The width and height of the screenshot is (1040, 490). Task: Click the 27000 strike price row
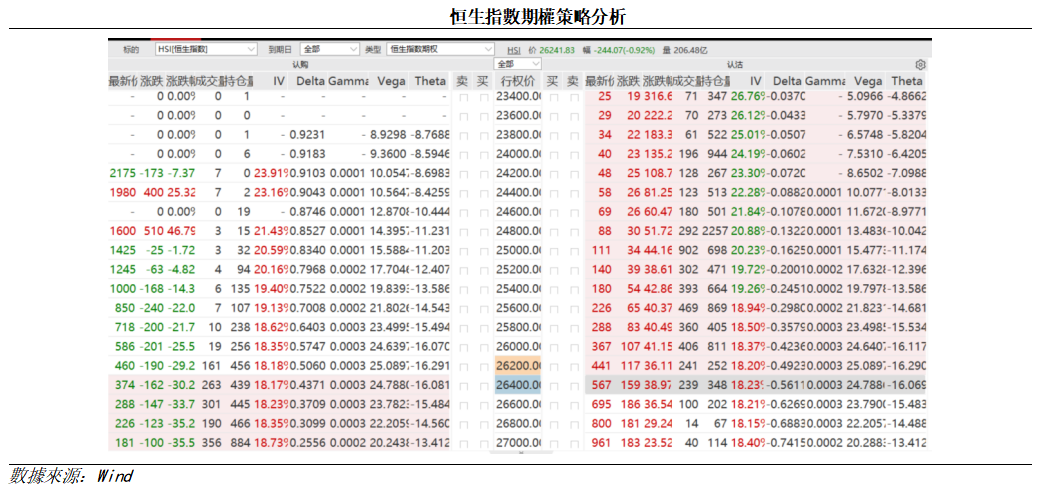pyautogui.click(x=519, y=443)
